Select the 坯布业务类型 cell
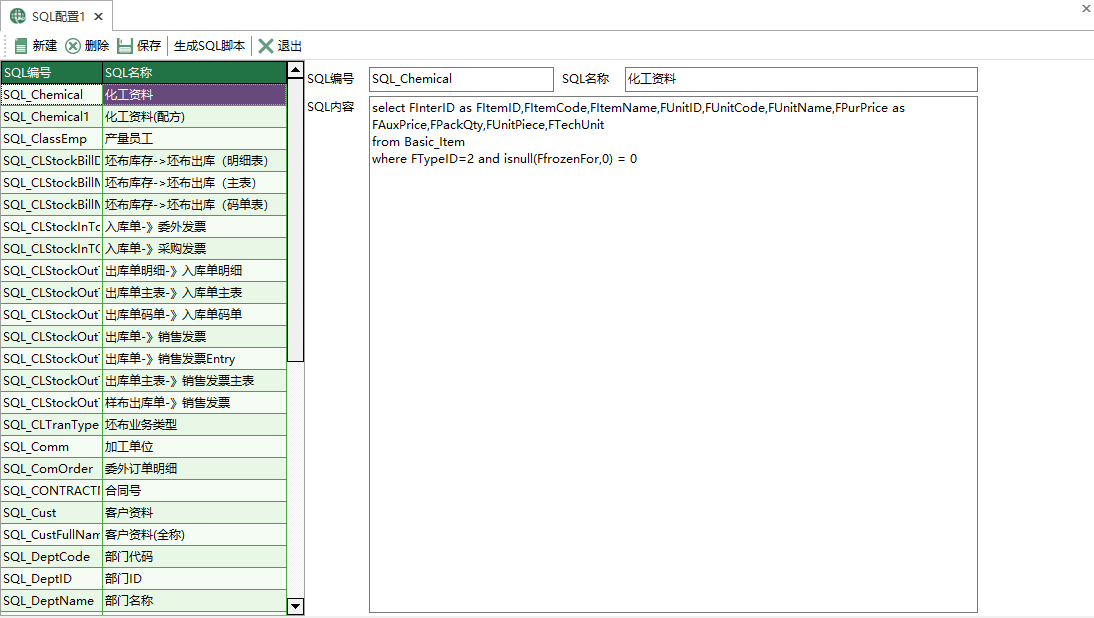Screen dimensions: 1094x618 coord(195,425)
